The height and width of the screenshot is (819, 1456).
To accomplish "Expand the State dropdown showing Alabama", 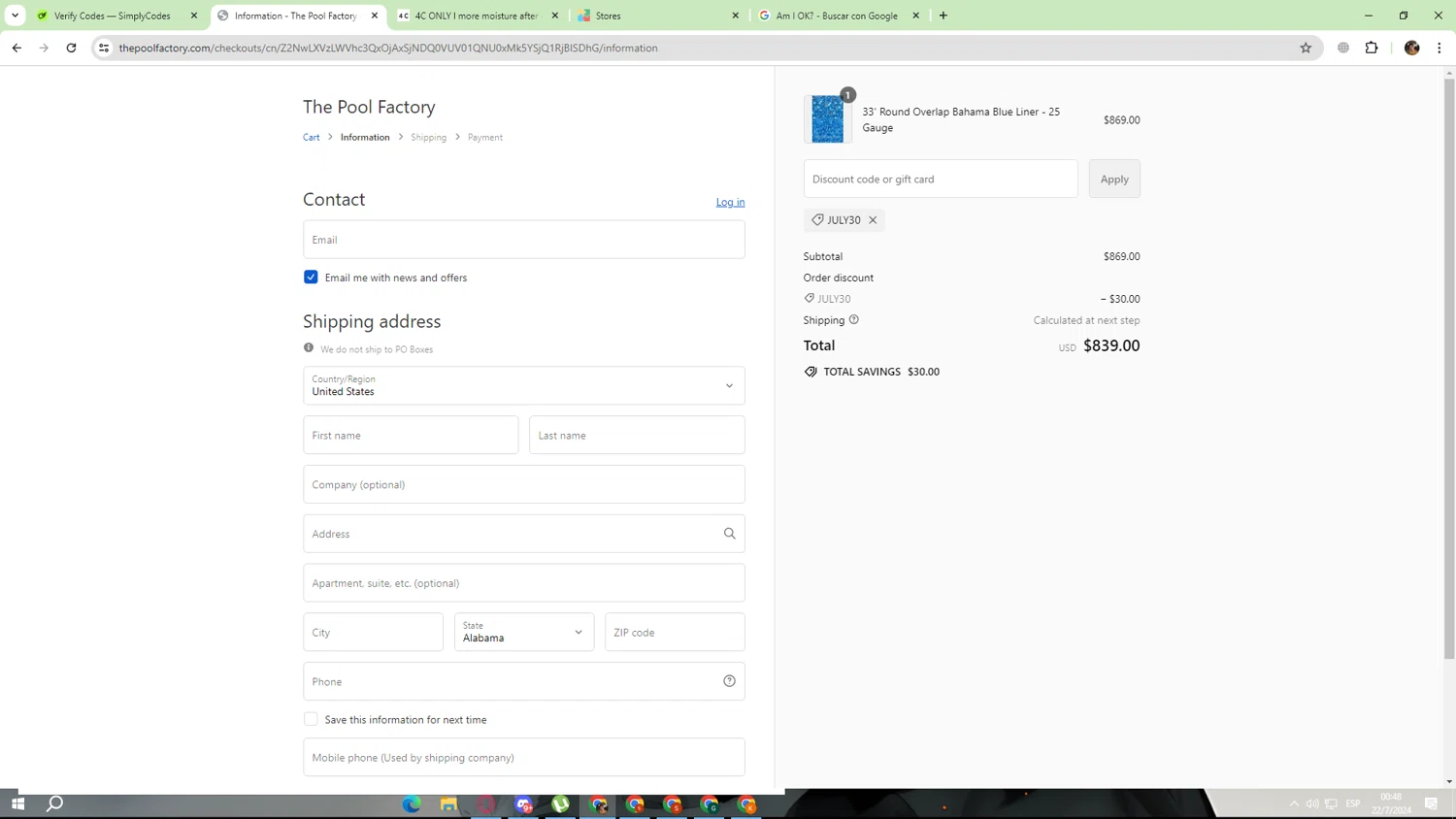I will tap(523, 633).
